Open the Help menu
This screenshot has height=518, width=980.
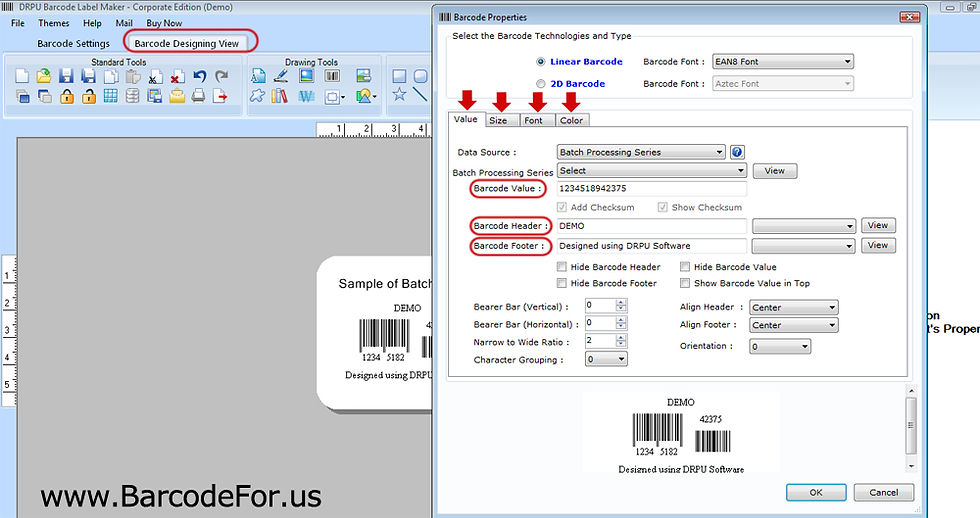click(92, 23)
